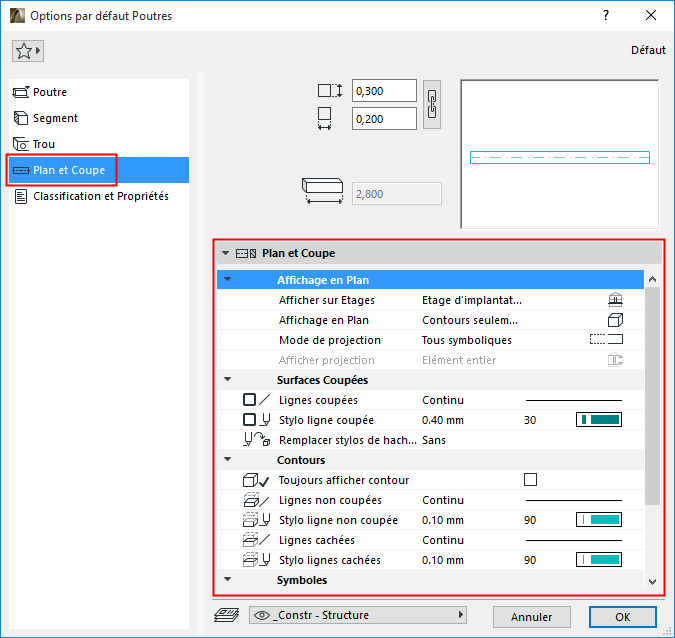Open the _Constr - Structure layer dropdown

[x=358, y=615]
